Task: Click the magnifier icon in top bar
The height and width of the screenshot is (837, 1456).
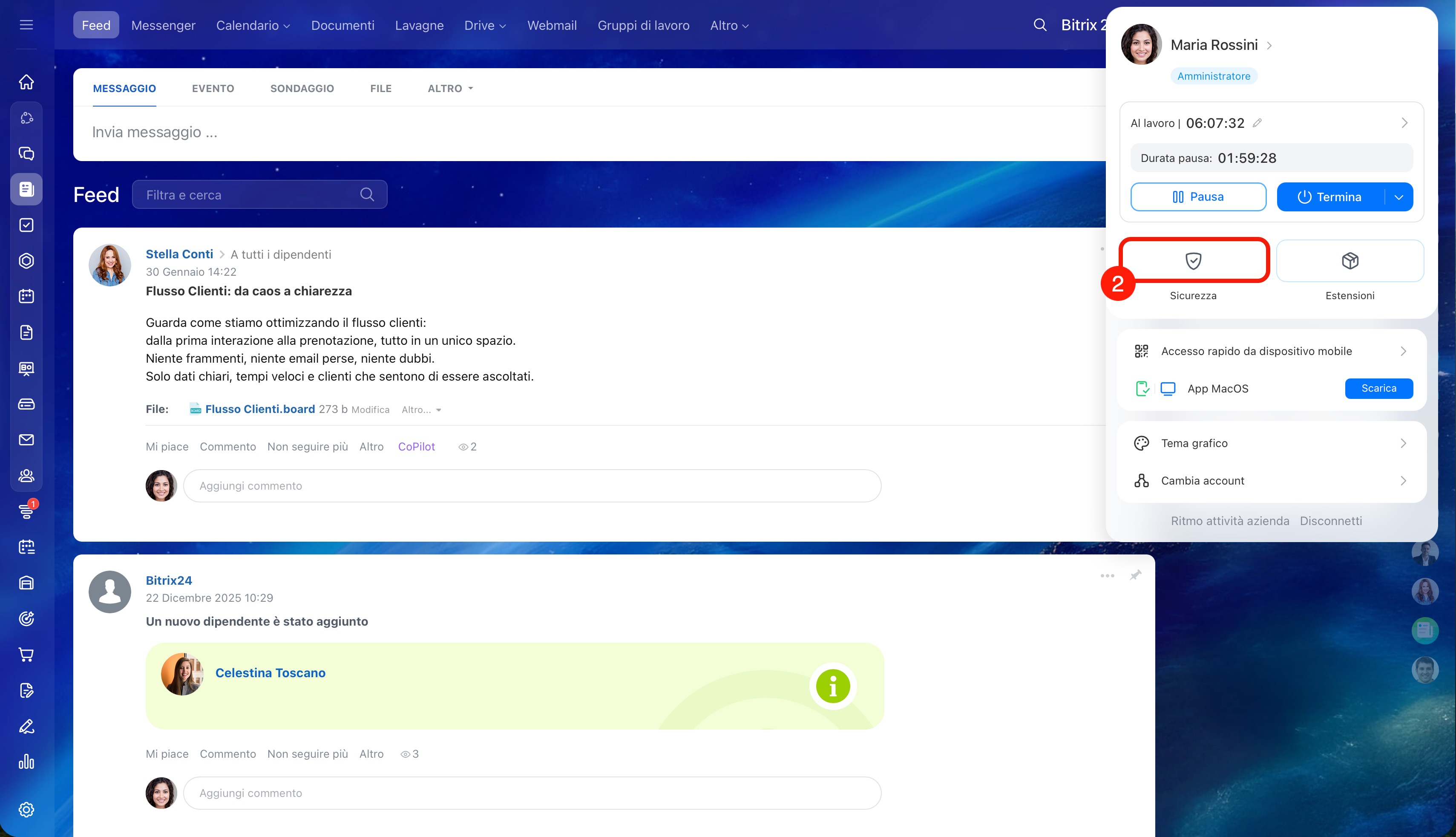Action: click(1040, 25)
